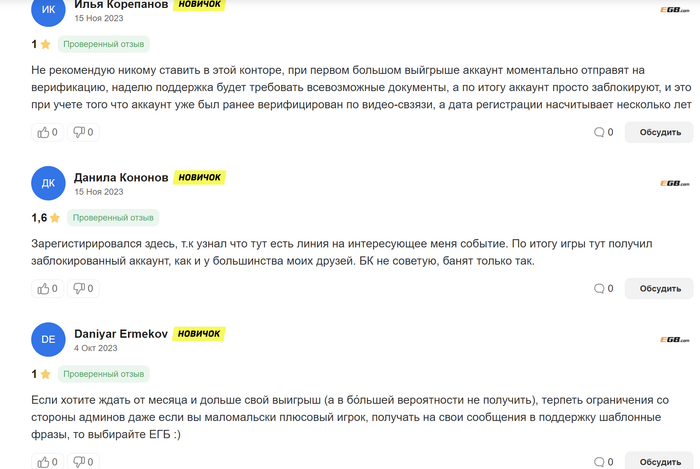Open comments icon on Илья Корепанов's review

coord(599,132)
